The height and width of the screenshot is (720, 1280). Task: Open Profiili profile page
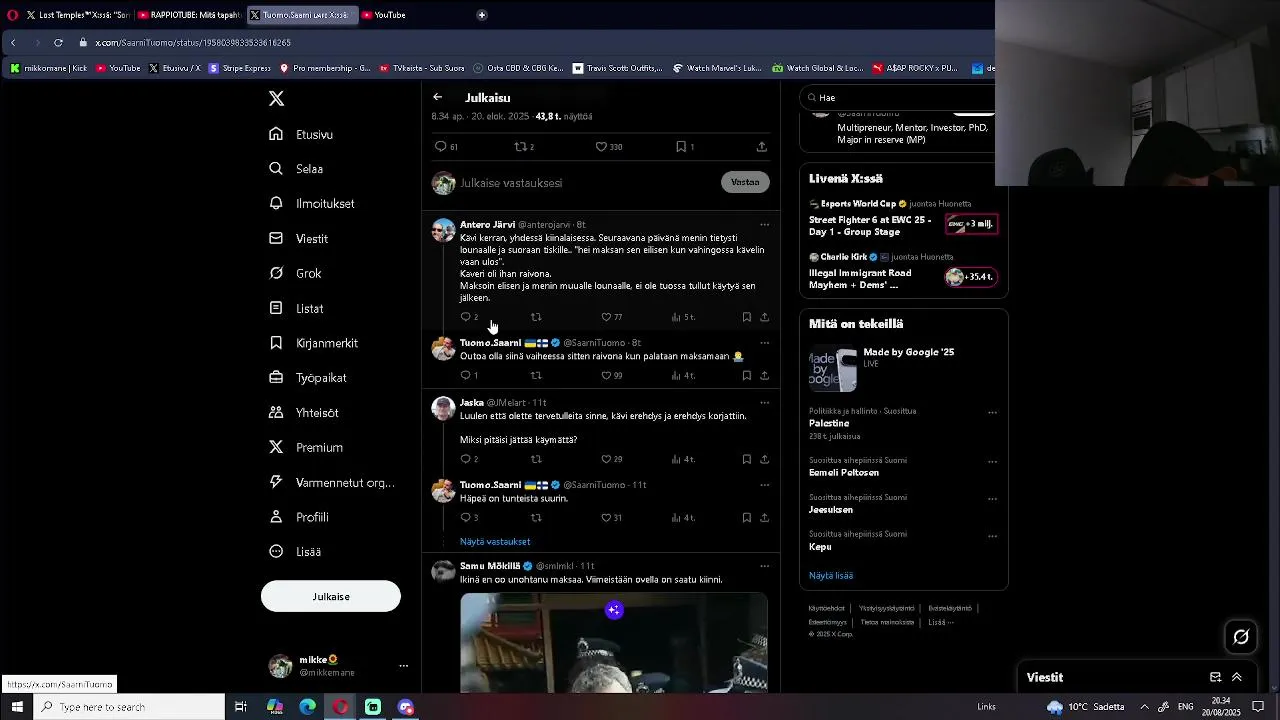pyautogui.click(x=300, y=517)
